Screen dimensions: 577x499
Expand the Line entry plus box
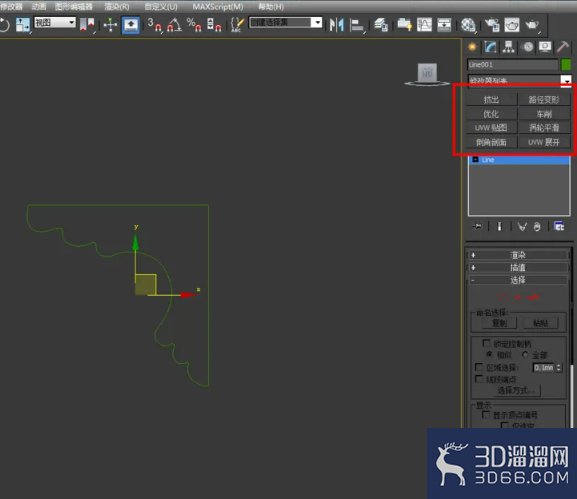pos(475,159)
